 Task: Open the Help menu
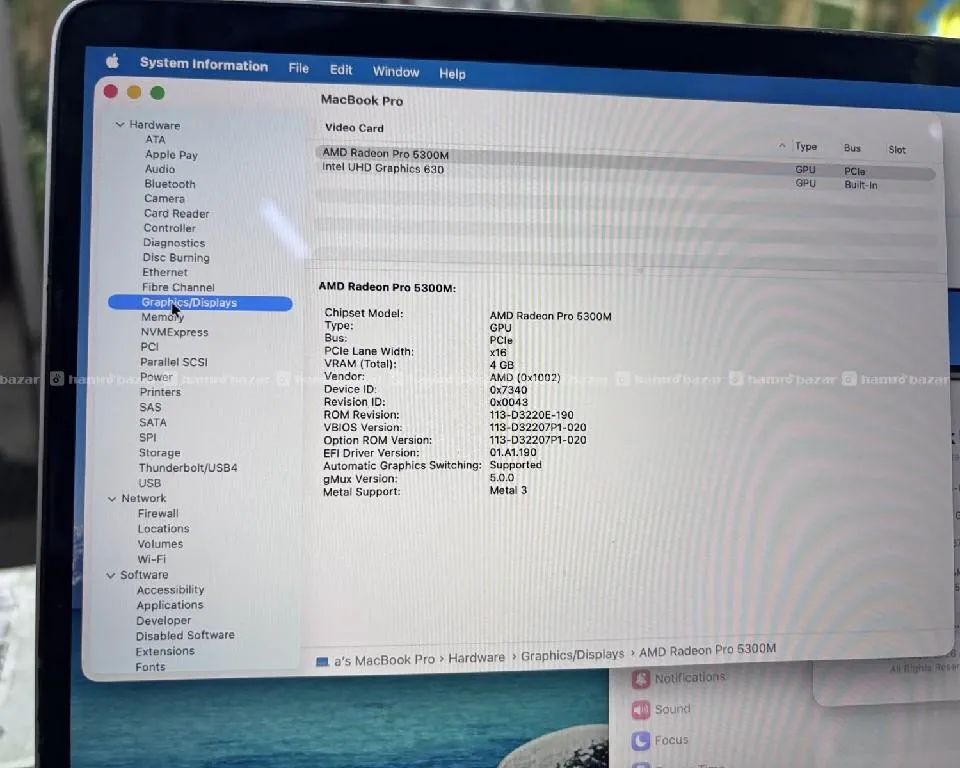(x=452, y=73)
